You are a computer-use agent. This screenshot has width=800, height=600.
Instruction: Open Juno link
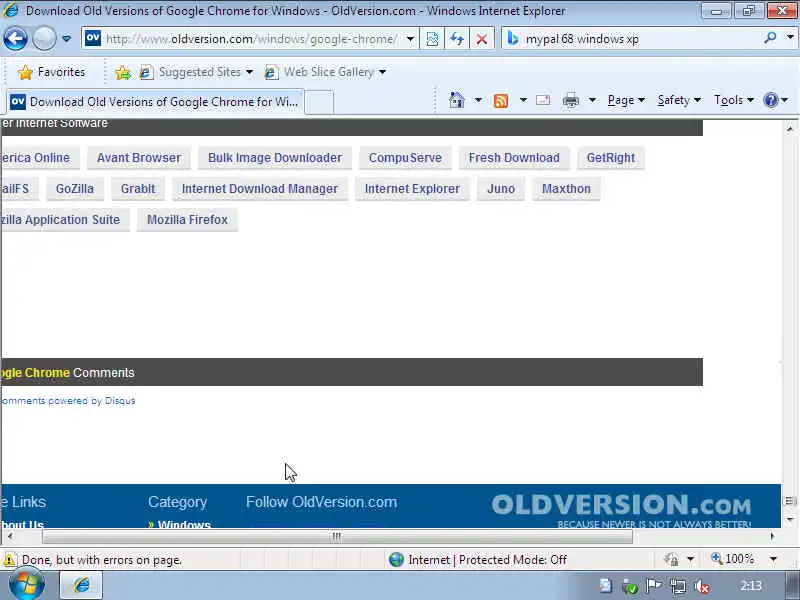pyautogui.click(x=501, y=189)
